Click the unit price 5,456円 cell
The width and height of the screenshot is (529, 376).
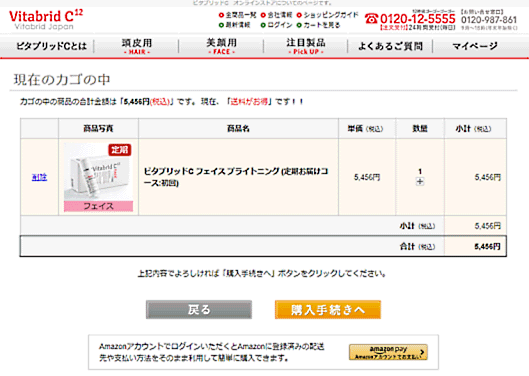[367, 177]
